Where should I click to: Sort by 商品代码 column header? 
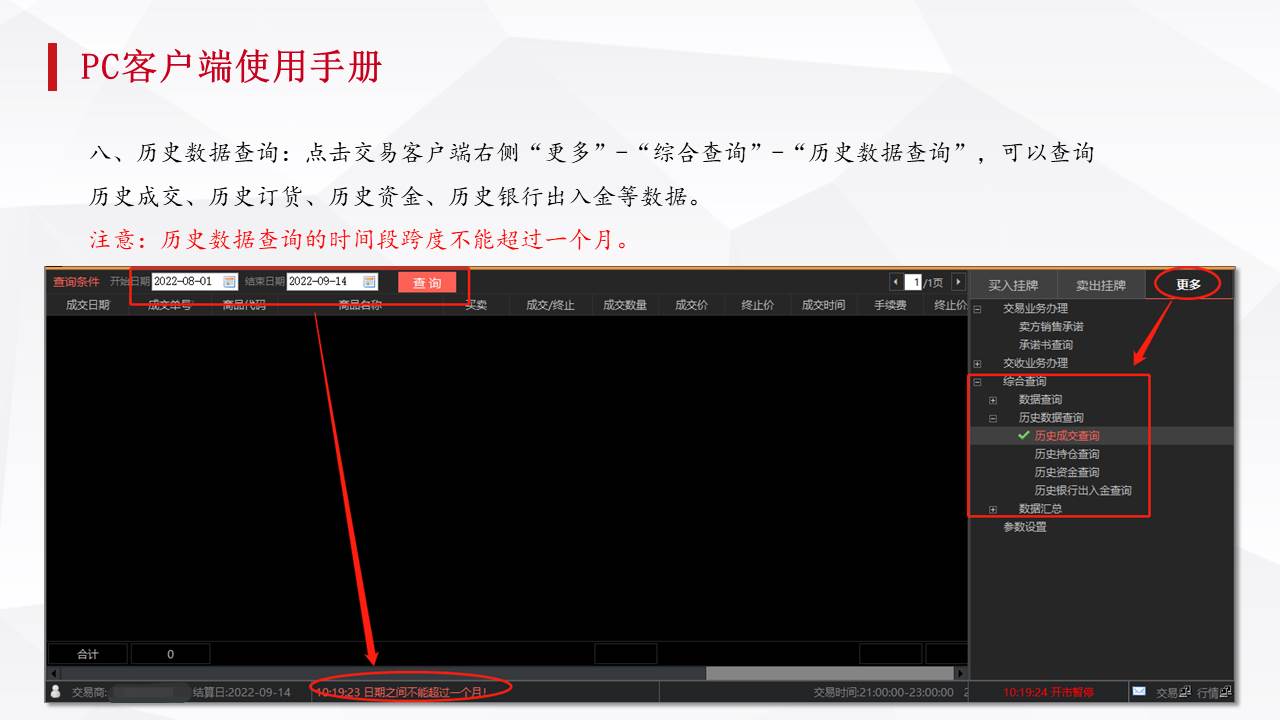point(244,305)
